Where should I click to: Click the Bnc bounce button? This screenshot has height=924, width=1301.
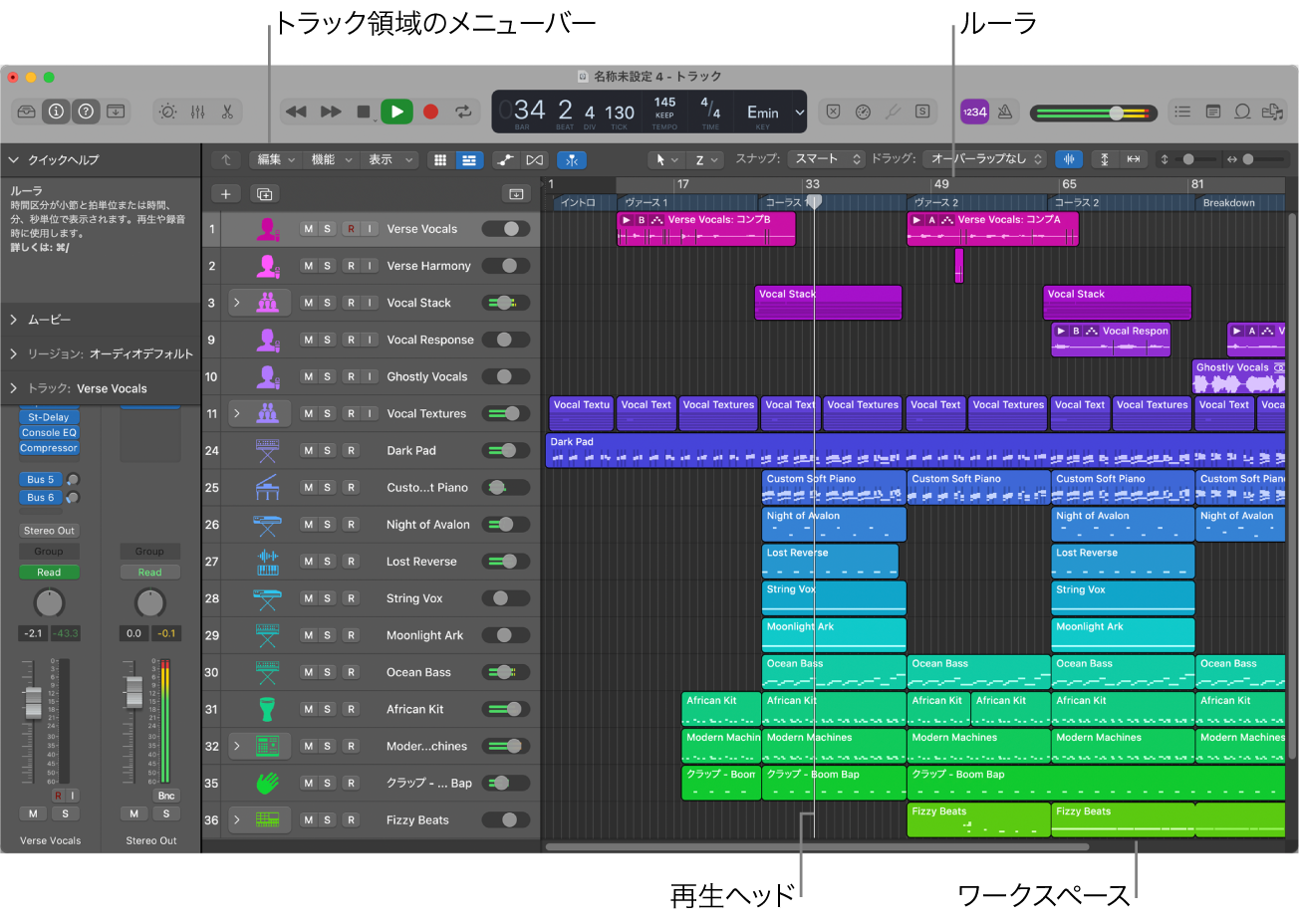click(x=166, y=796)
